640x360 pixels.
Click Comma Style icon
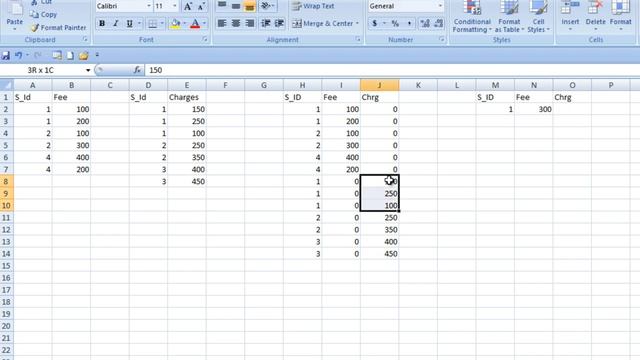(409, 23)
